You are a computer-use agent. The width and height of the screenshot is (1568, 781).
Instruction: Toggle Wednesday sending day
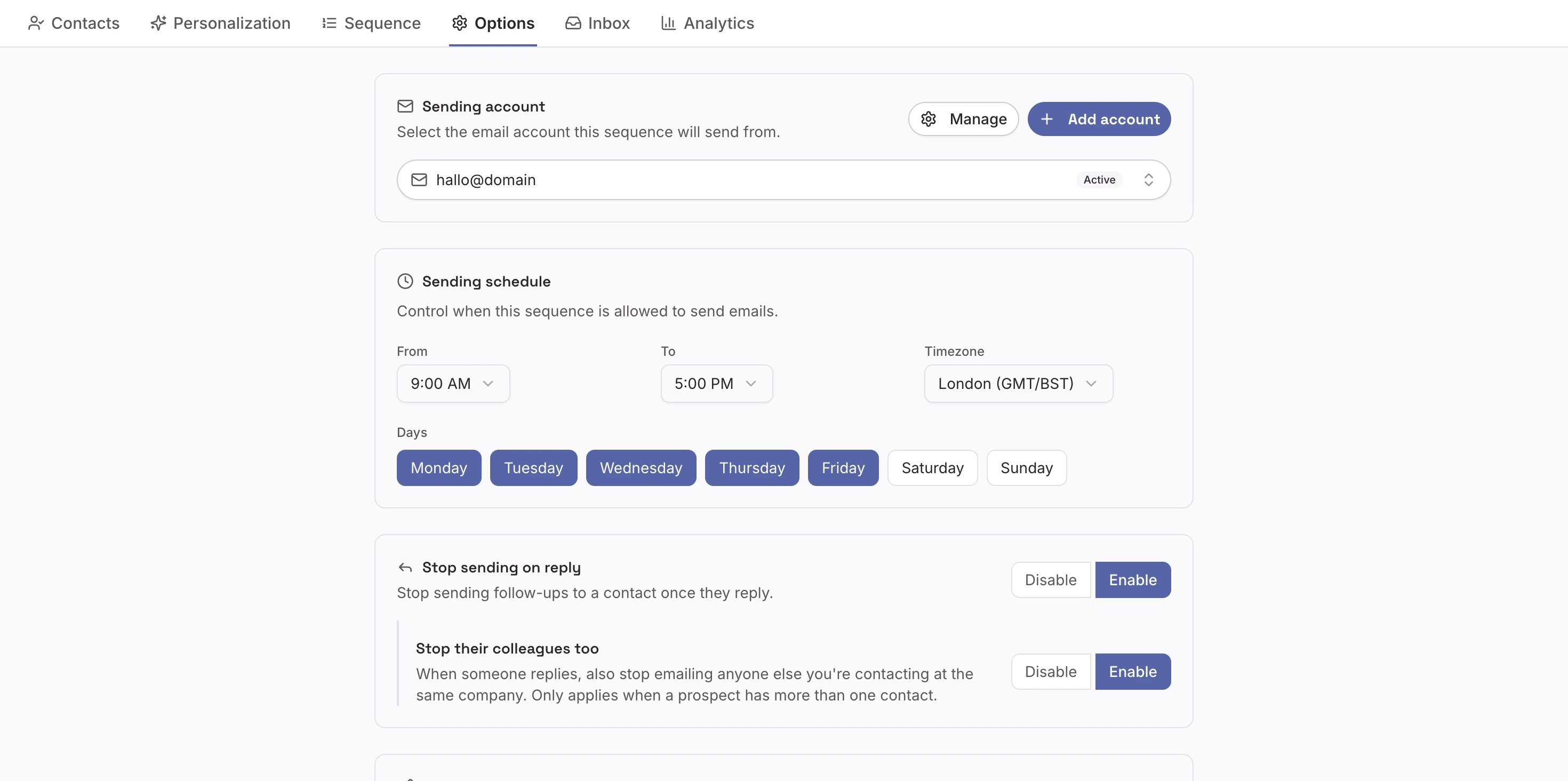click(x=641, y=467)
